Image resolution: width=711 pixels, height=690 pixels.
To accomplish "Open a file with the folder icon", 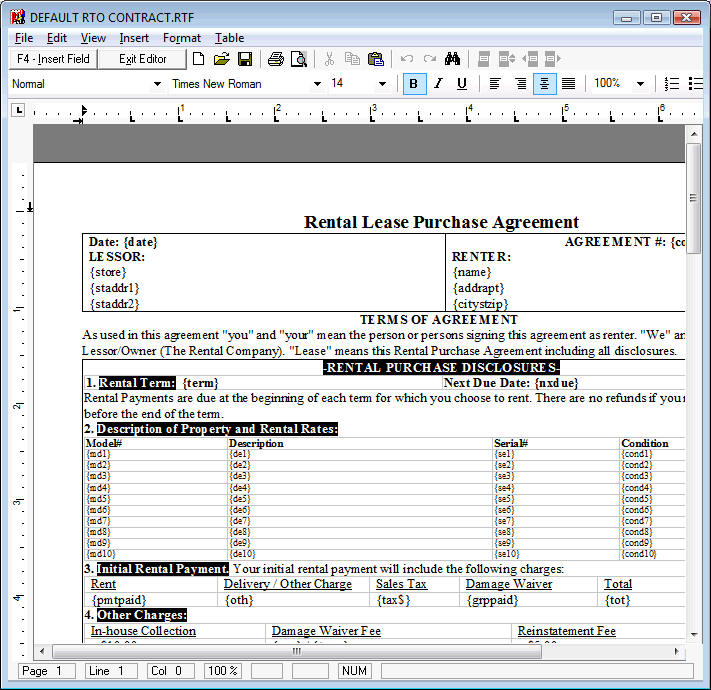I will click(x=221, y=59).
